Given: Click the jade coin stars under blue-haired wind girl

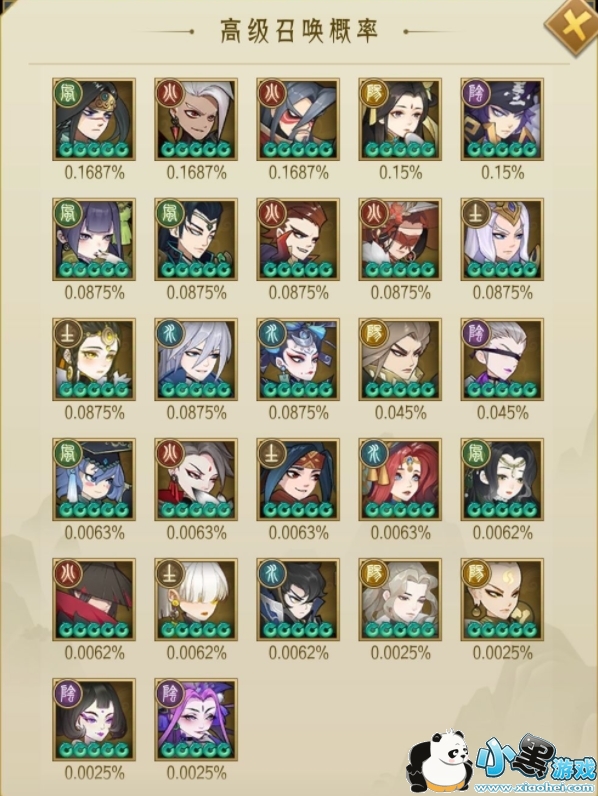Looking at the screenshot, I should (x=94, y=510).
